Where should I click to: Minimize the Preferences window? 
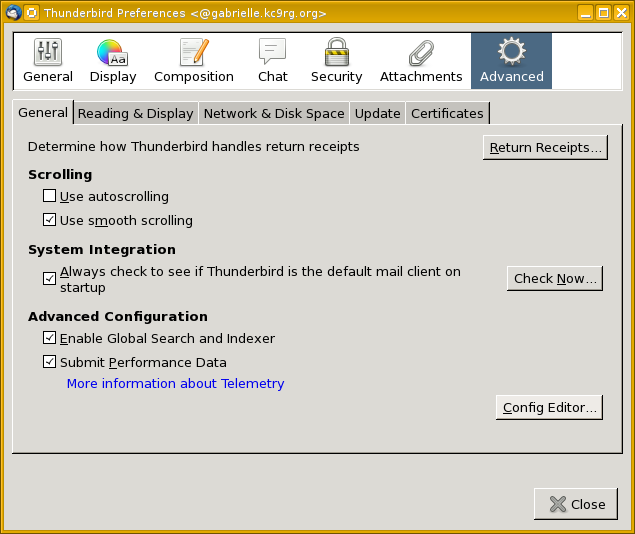[x=585, y=13]
